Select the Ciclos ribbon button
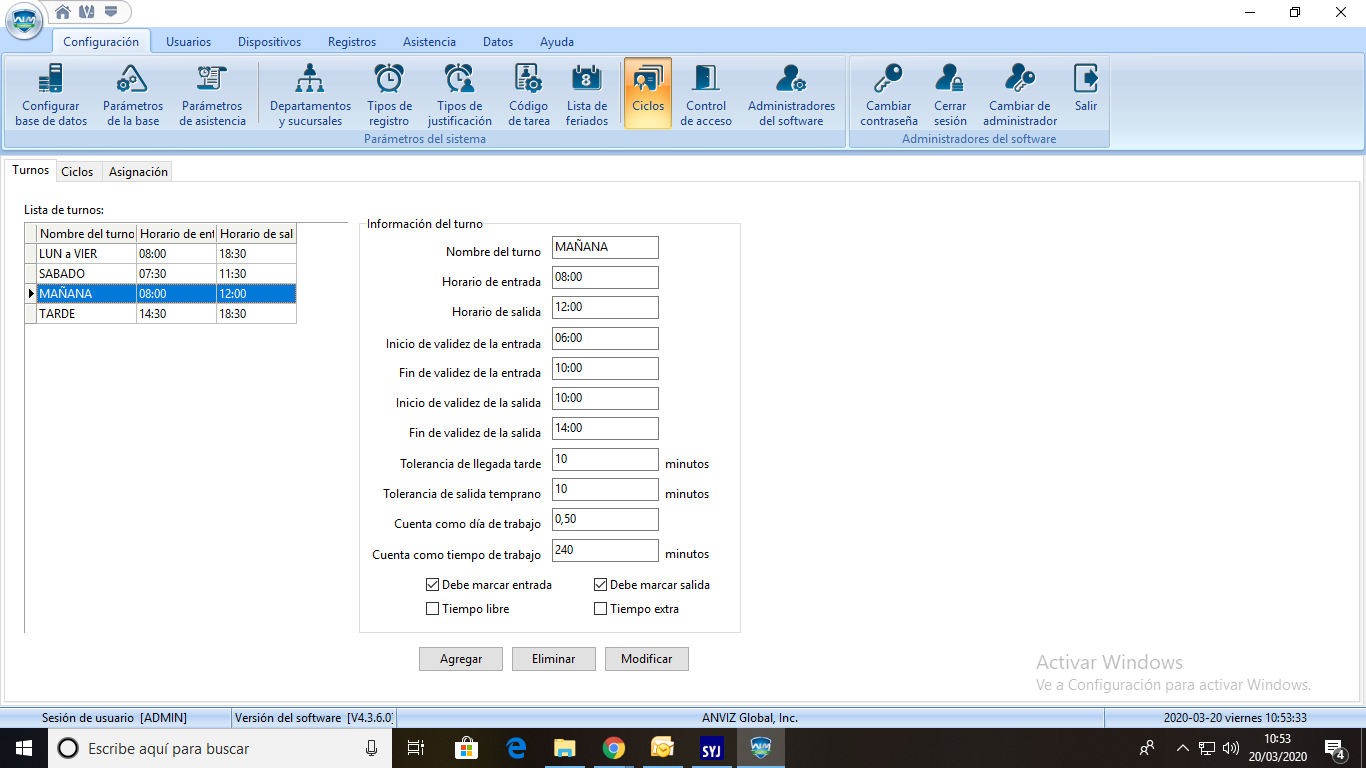The image size is (1366, 768). (648, 94)
